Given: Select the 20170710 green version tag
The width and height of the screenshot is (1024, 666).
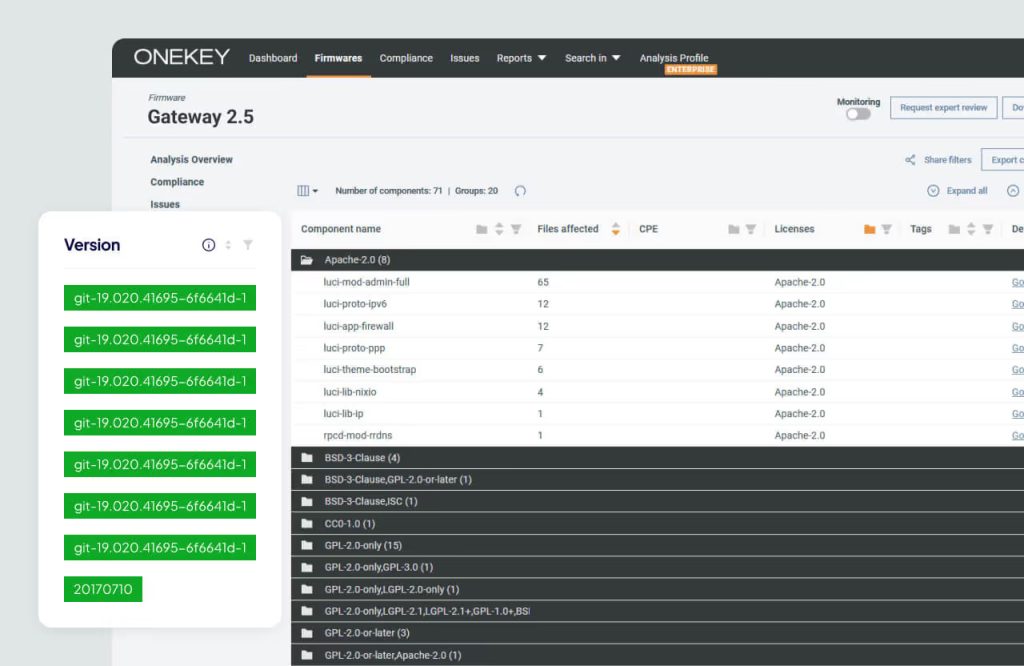Looking at the screenshot, I should tap(103, 589).
